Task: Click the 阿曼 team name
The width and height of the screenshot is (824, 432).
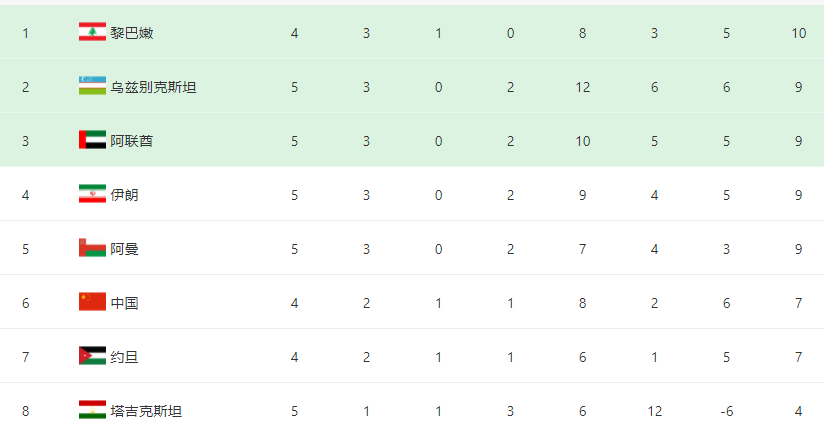Action: click(125, 249)
